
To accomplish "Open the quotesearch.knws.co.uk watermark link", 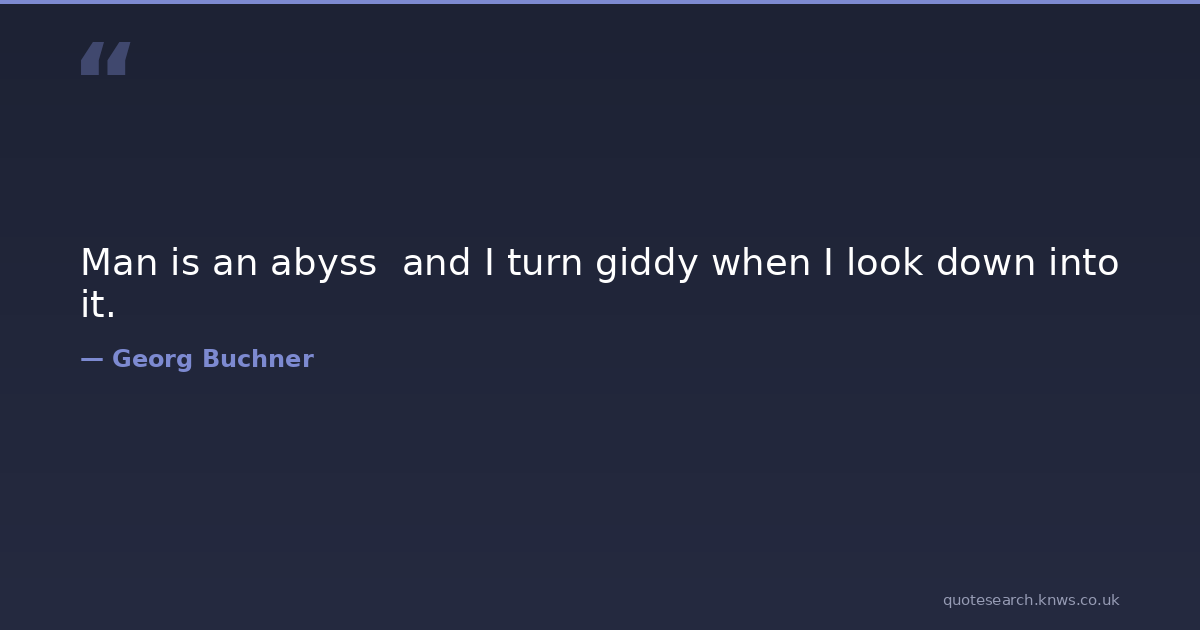I will point(1030,600).
